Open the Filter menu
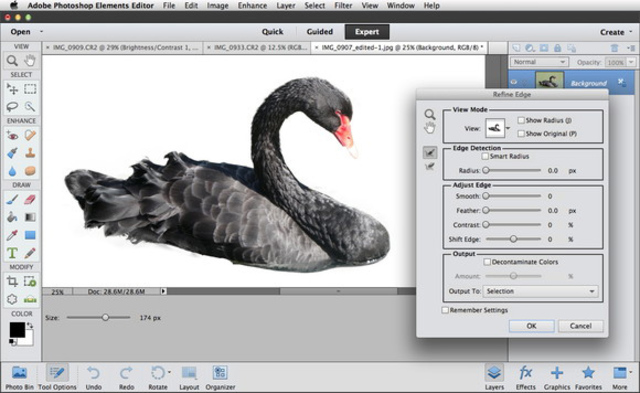This screenshot has width=640, height=393. pos(343,6)
